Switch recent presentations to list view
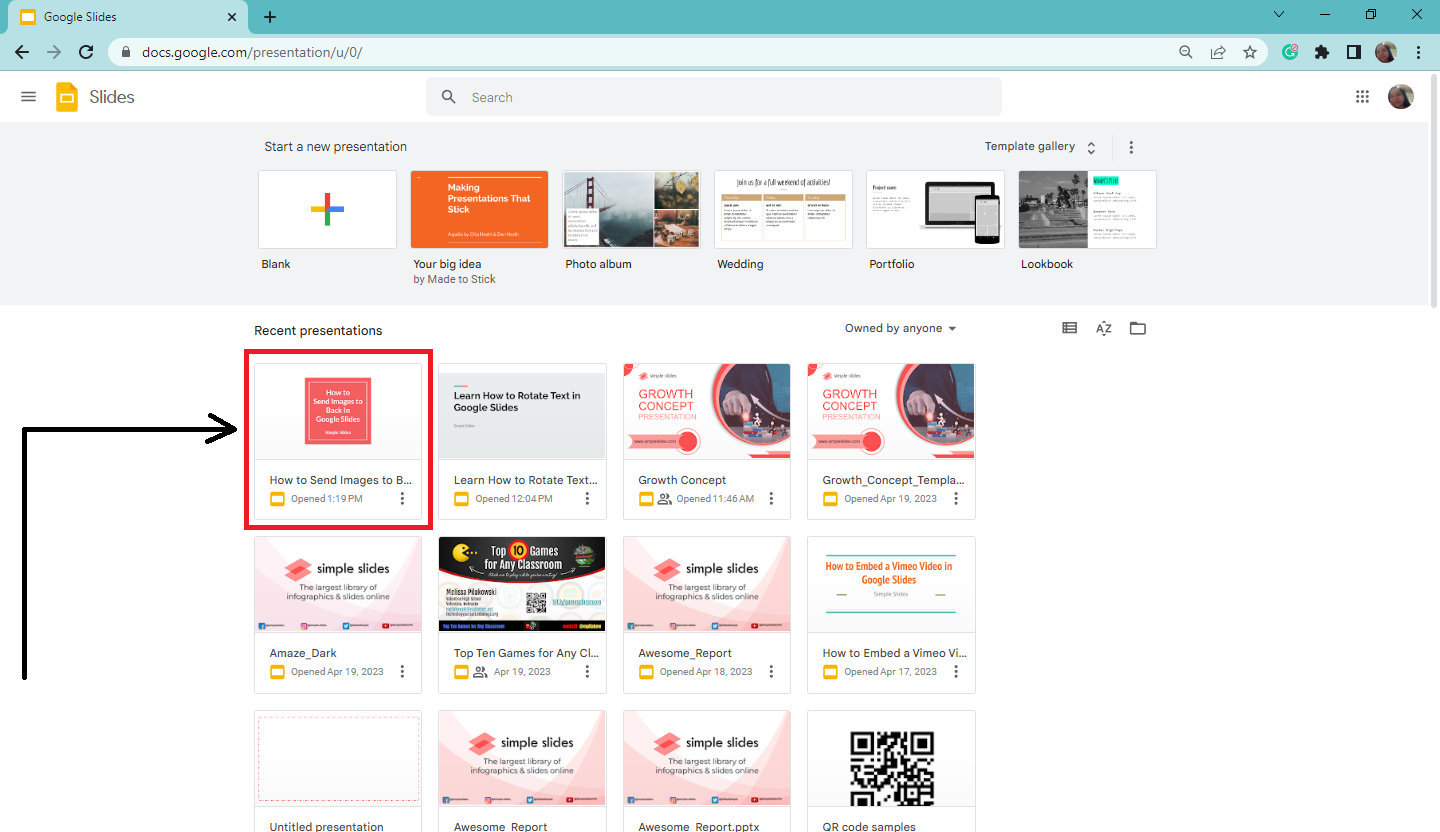Image resolution: width=1440 pixels, height=832 pixels. tap(1069, 327)
